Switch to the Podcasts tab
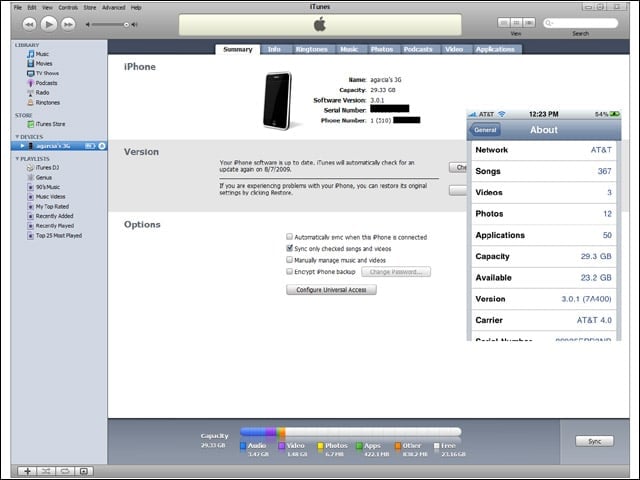The image size is (640, 480). click(418, 49)
